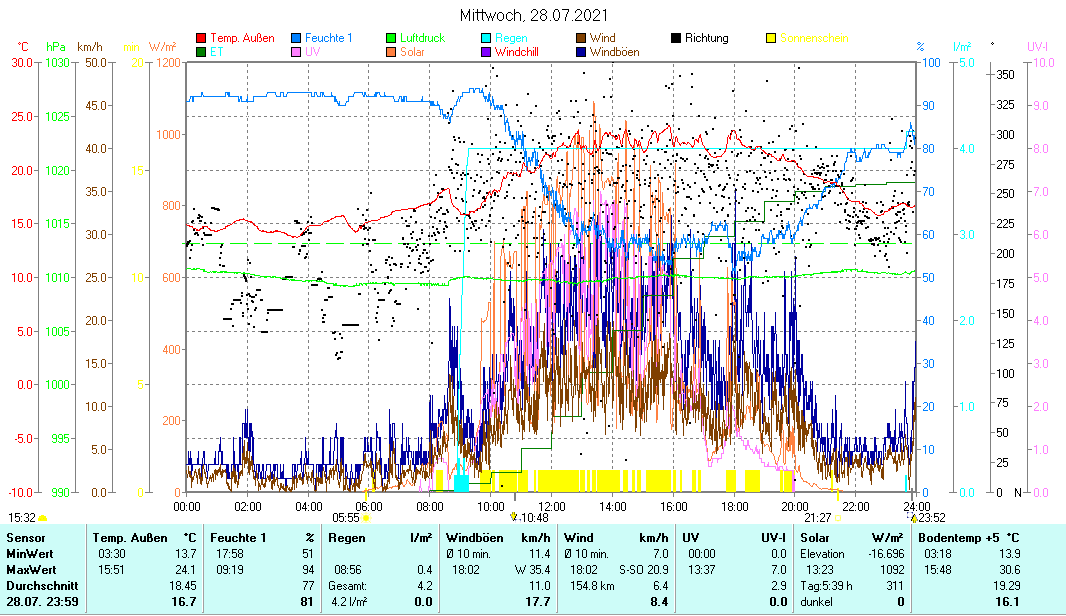Click the average temperature value 18.45
The height and width of the screenshot is (616, 1066).
pyautogui.click(x=182, y=585)
